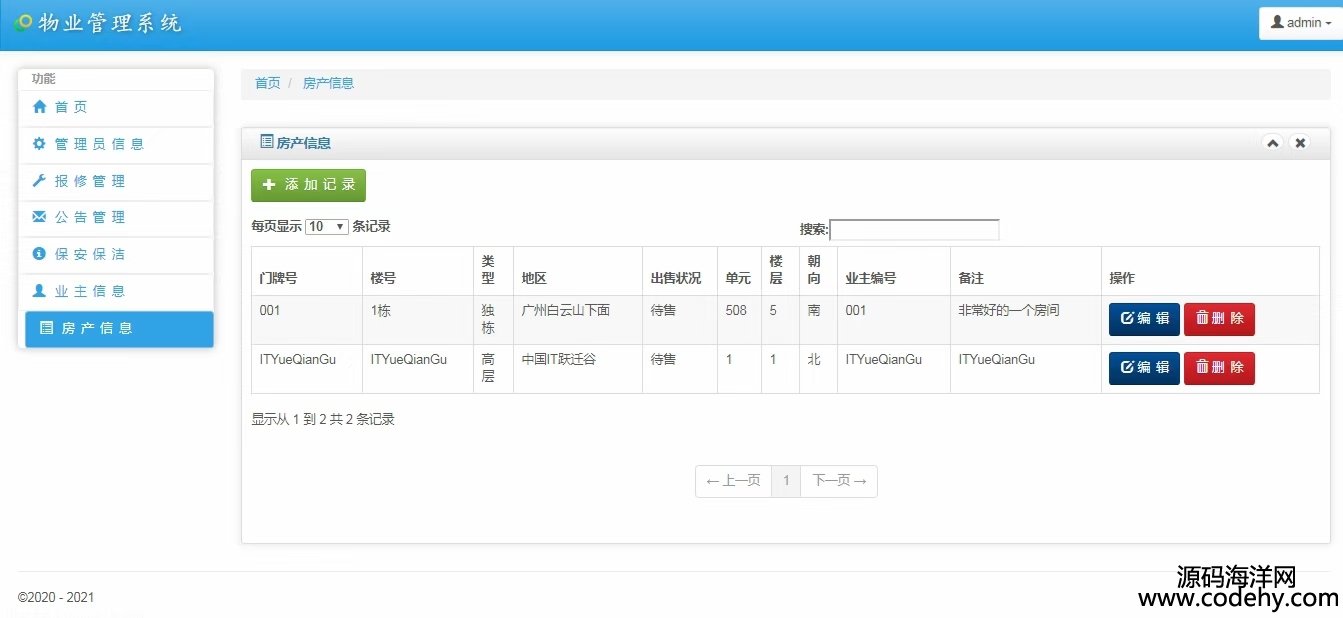Edit the record with 门牌号 001
The width and height of the screenshot is (1343, 618).
point(1144,319)
